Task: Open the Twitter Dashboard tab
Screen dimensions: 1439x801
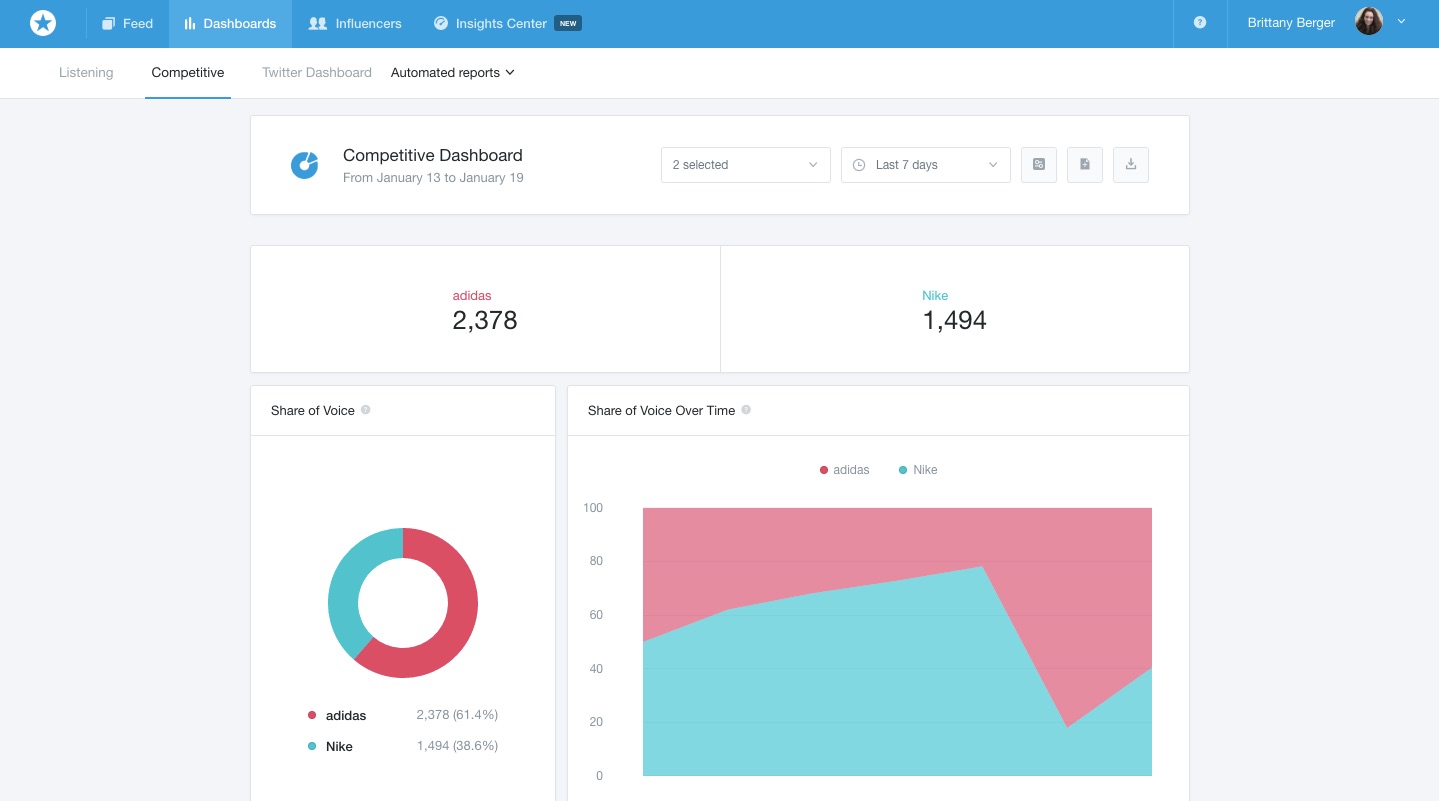Action: click(x=317, y=72)
